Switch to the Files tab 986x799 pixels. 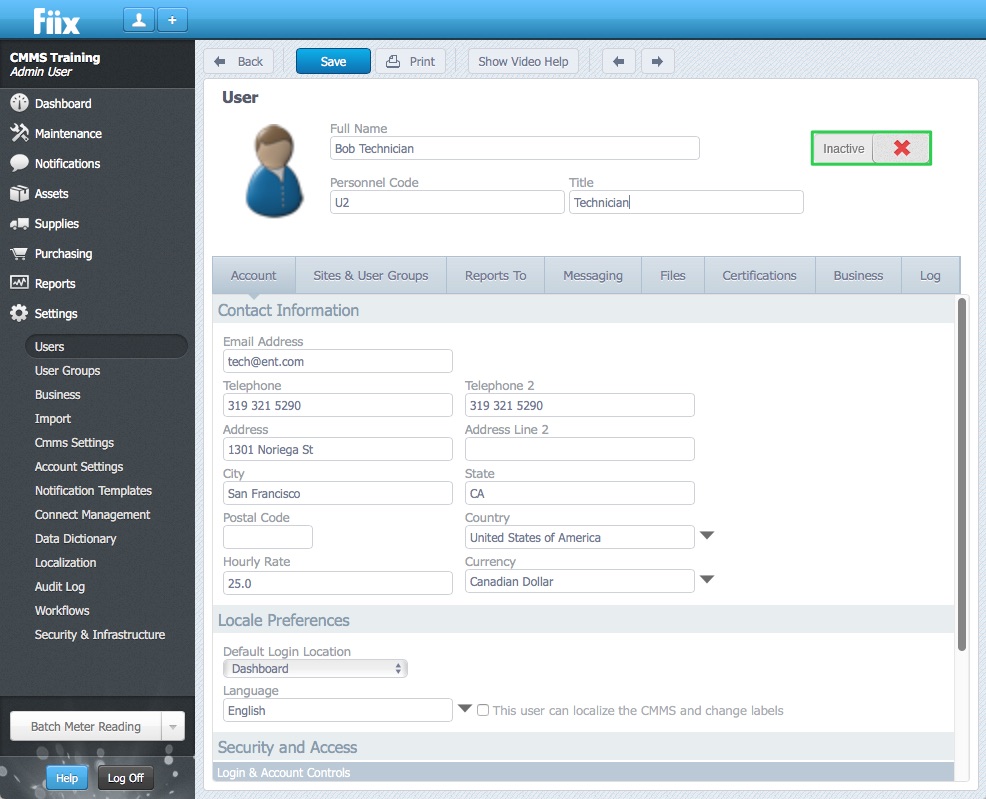point(673,275)
